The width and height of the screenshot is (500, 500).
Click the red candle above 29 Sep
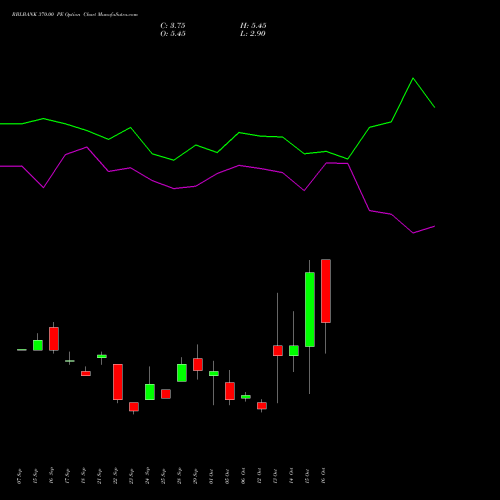pos(198,364)
